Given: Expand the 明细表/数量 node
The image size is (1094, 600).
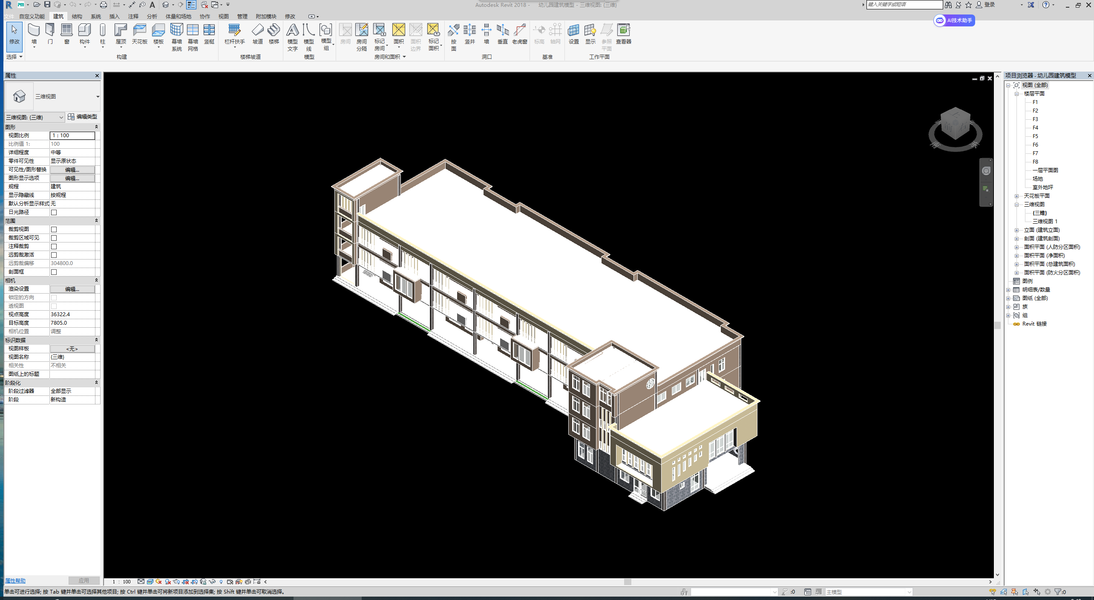Looking at the screenshot, I should click(x=1008, y=290).
